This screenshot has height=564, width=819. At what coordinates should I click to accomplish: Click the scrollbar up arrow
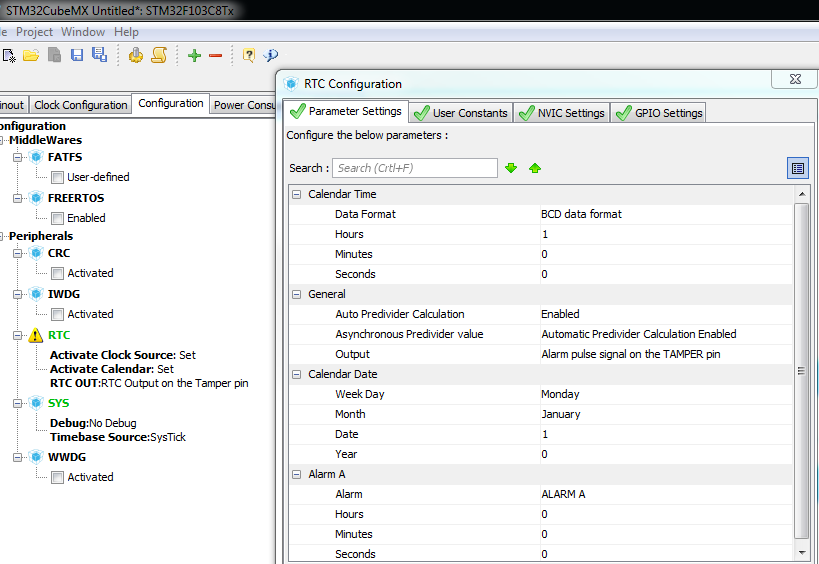[x=802, y=194]
